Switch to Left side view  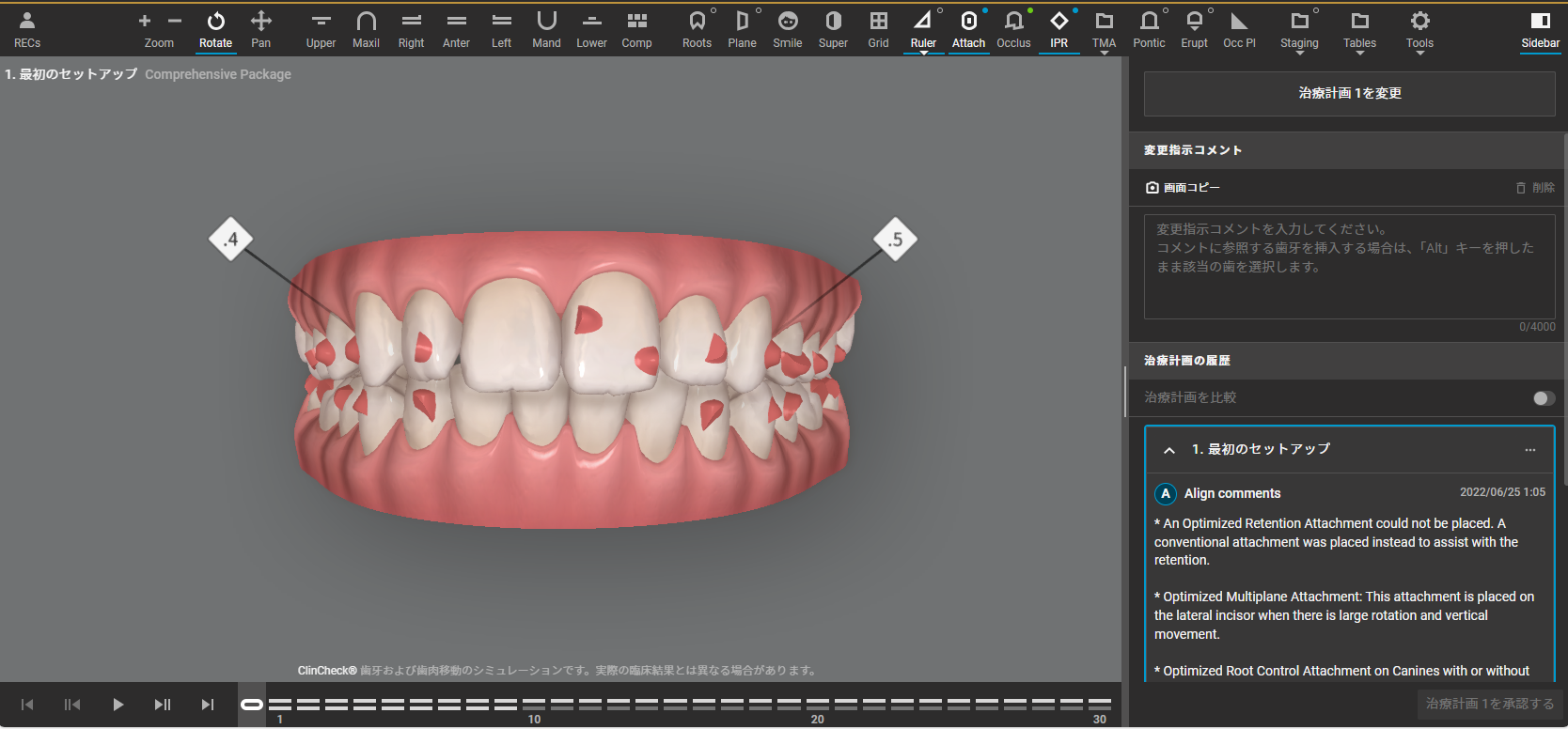click(x=502, y=29)
